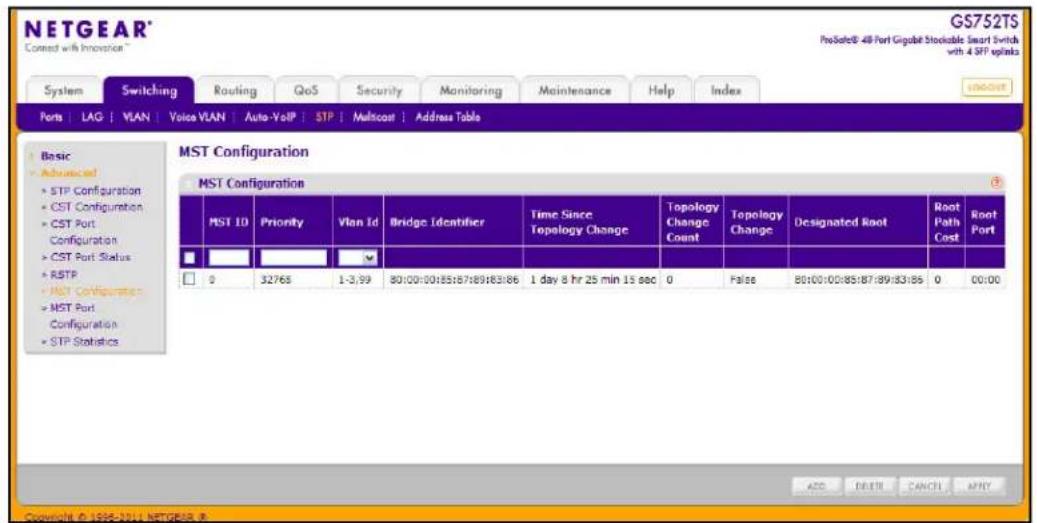Open the help icon in MST Configuration header
This screenshot has width=1037, height=523.
click(997, 183)
